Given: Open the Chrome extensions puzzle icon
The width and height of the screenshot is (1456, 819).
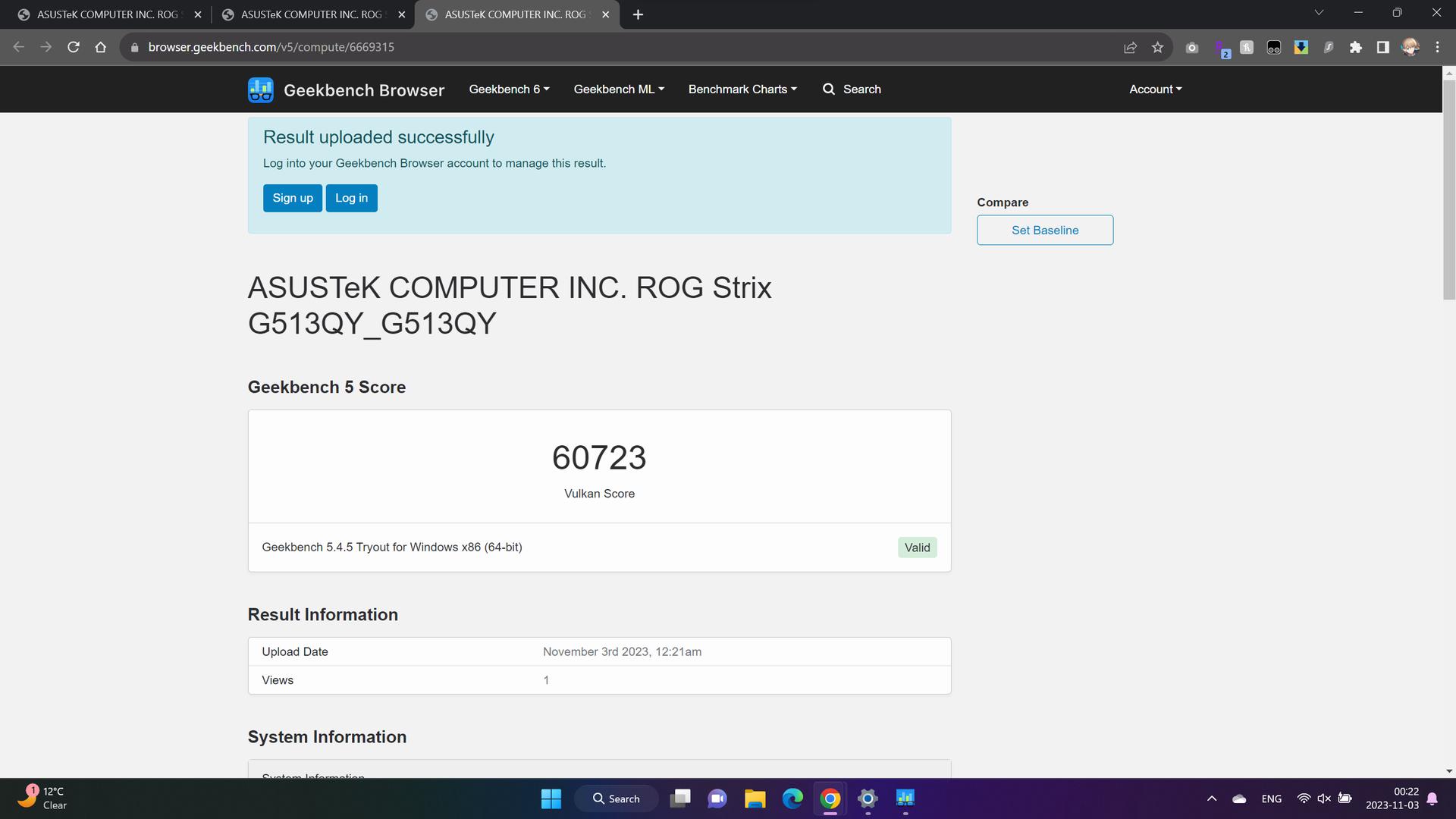Looking at the screenshot, I should 1355,47.
